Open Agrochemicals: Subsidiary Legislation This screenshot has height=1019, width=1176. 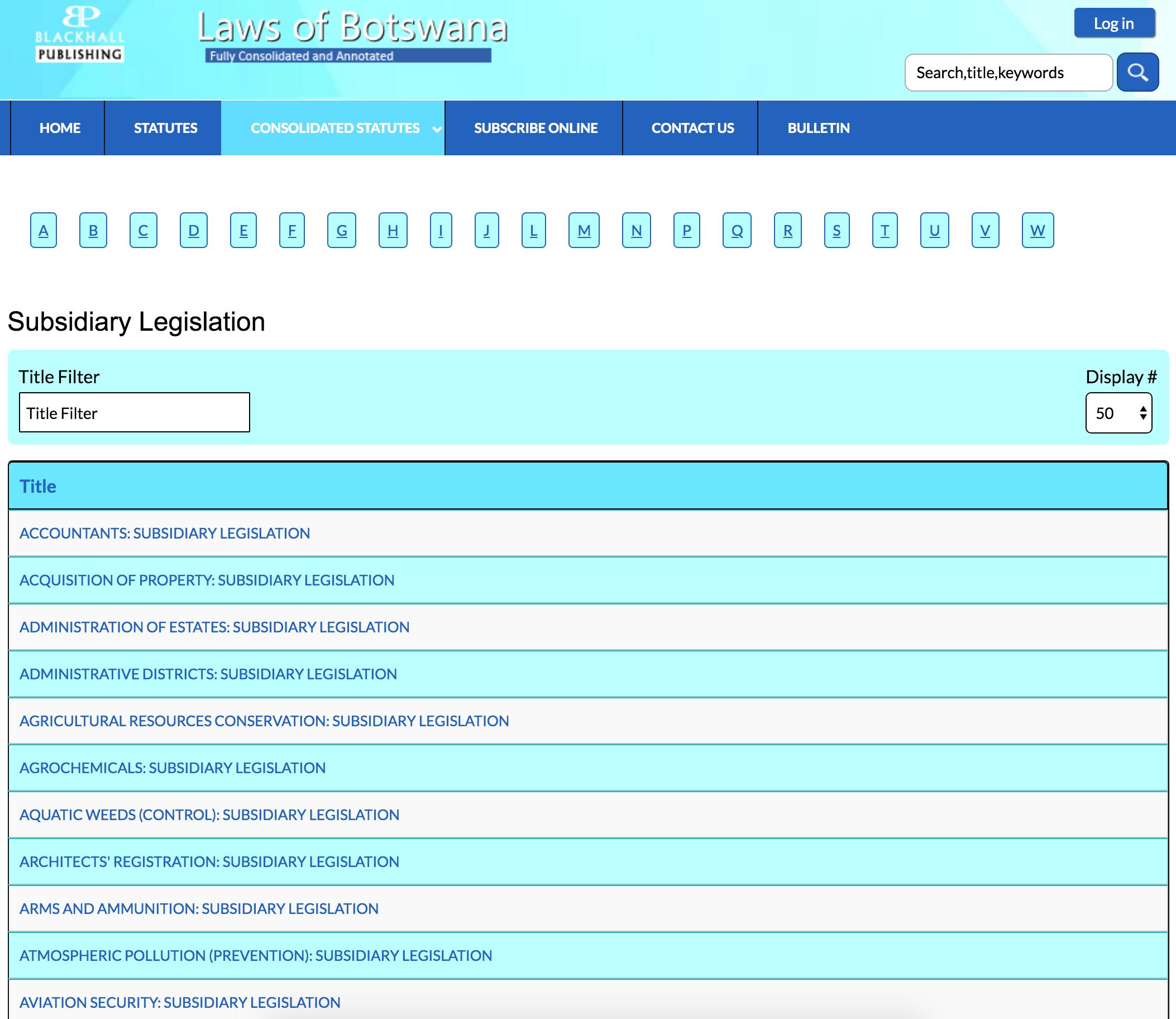coord(172,767)
